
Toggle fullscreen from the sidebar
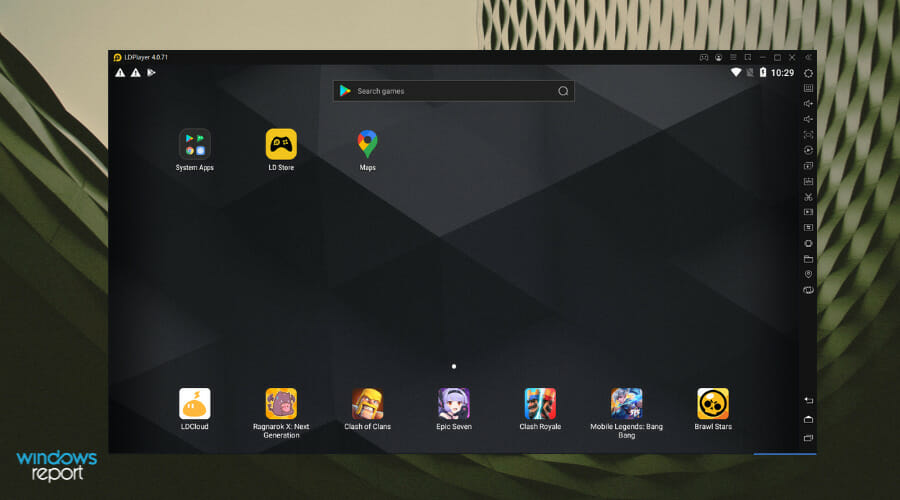tap(808, 135)
